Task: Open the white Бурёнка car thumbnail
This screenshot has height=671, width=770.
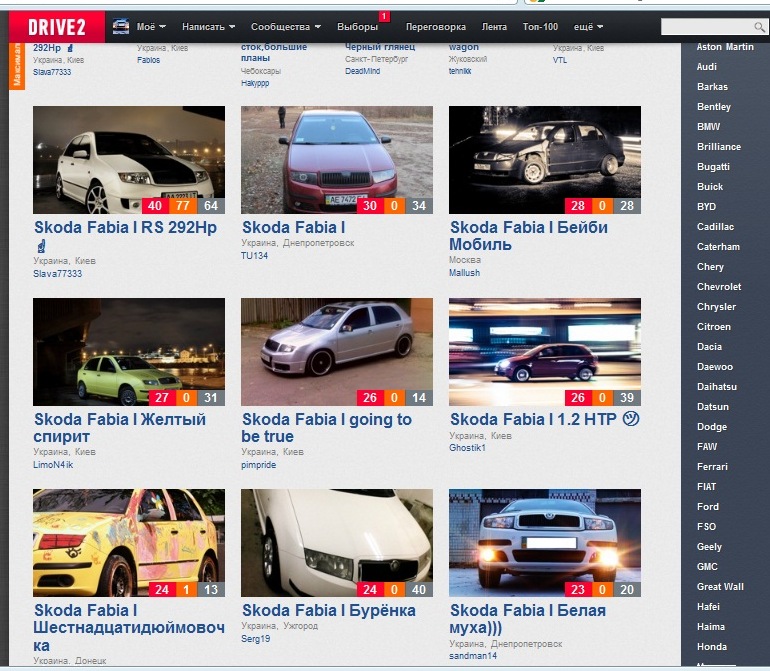Action: [337, 543]
